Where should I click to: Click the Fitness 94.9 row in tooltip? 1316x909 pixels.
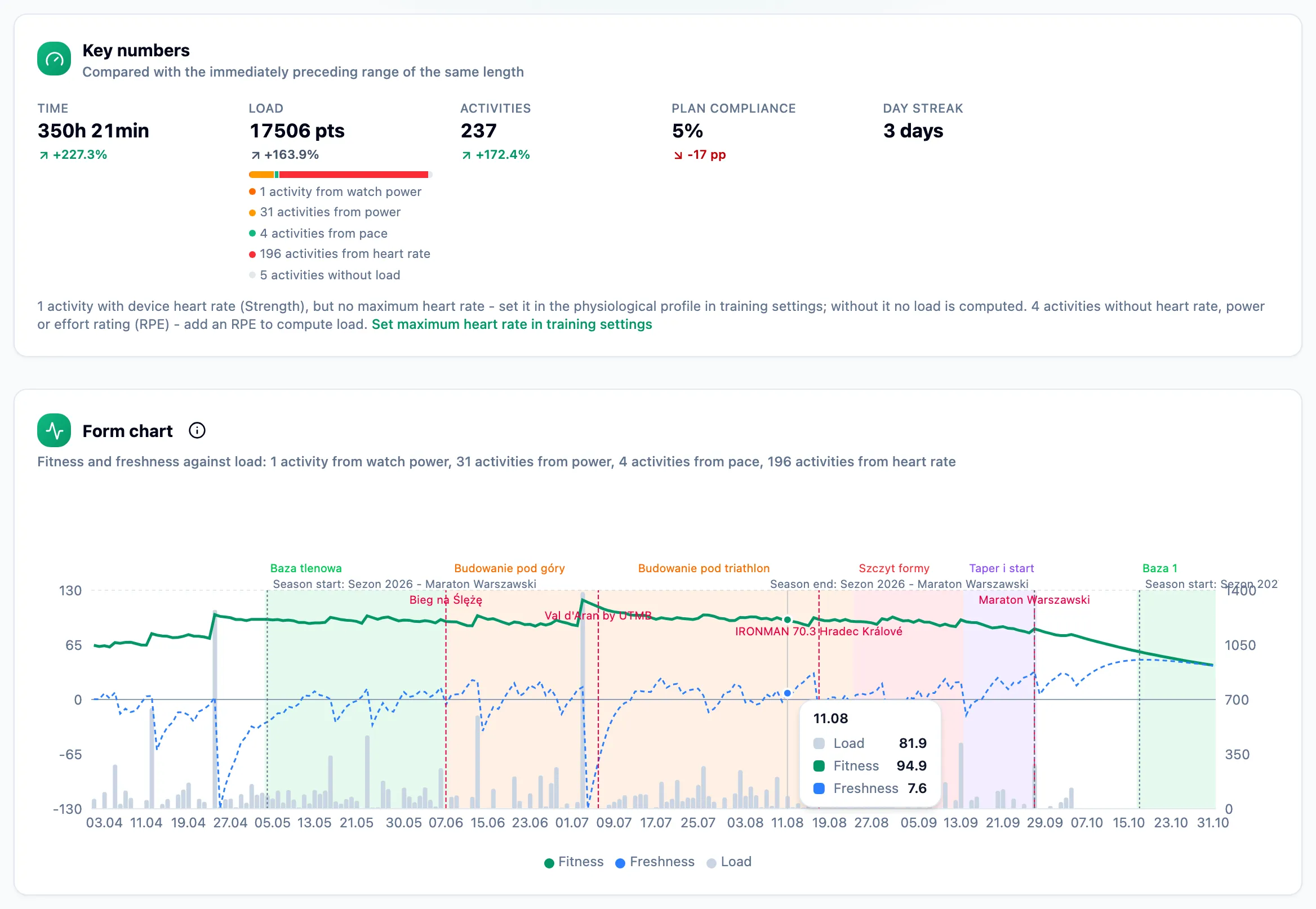(x=870, y=766)
